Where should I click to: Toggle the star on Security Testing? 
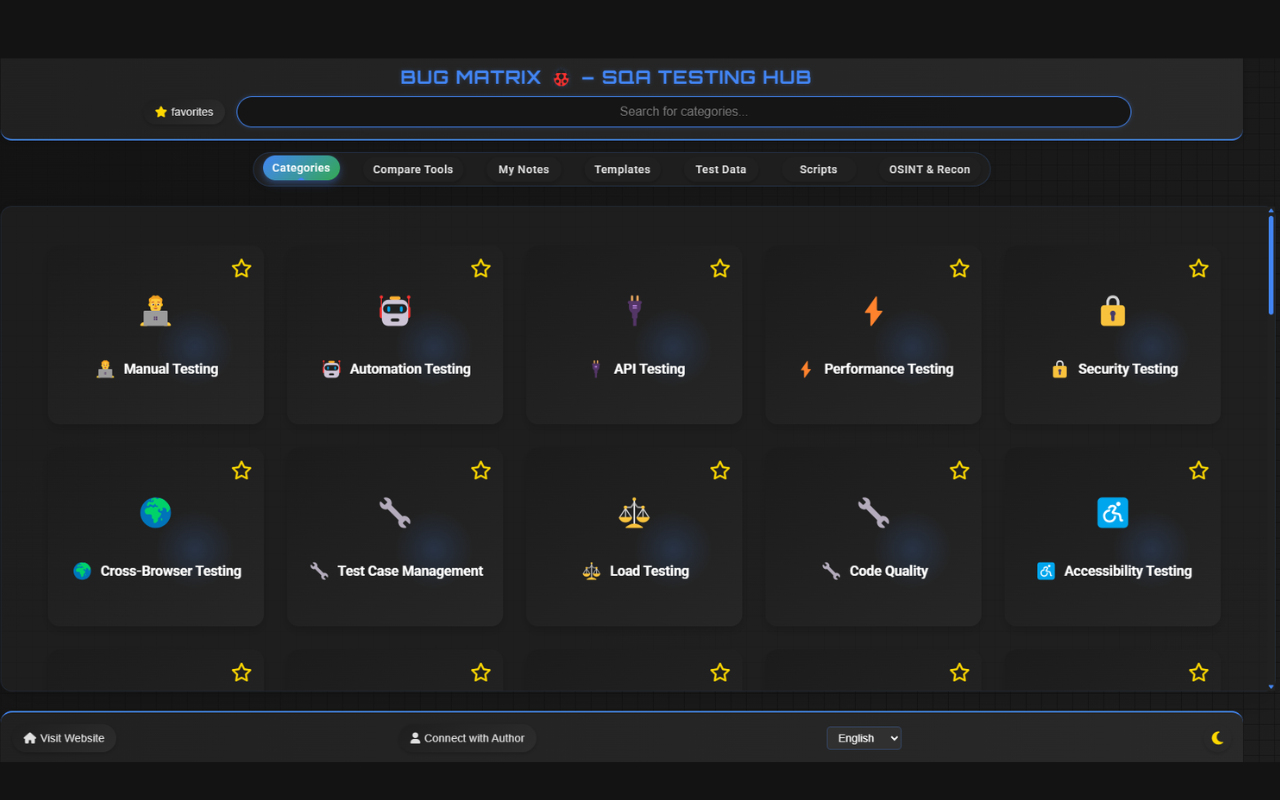(x=1198, y=268)
